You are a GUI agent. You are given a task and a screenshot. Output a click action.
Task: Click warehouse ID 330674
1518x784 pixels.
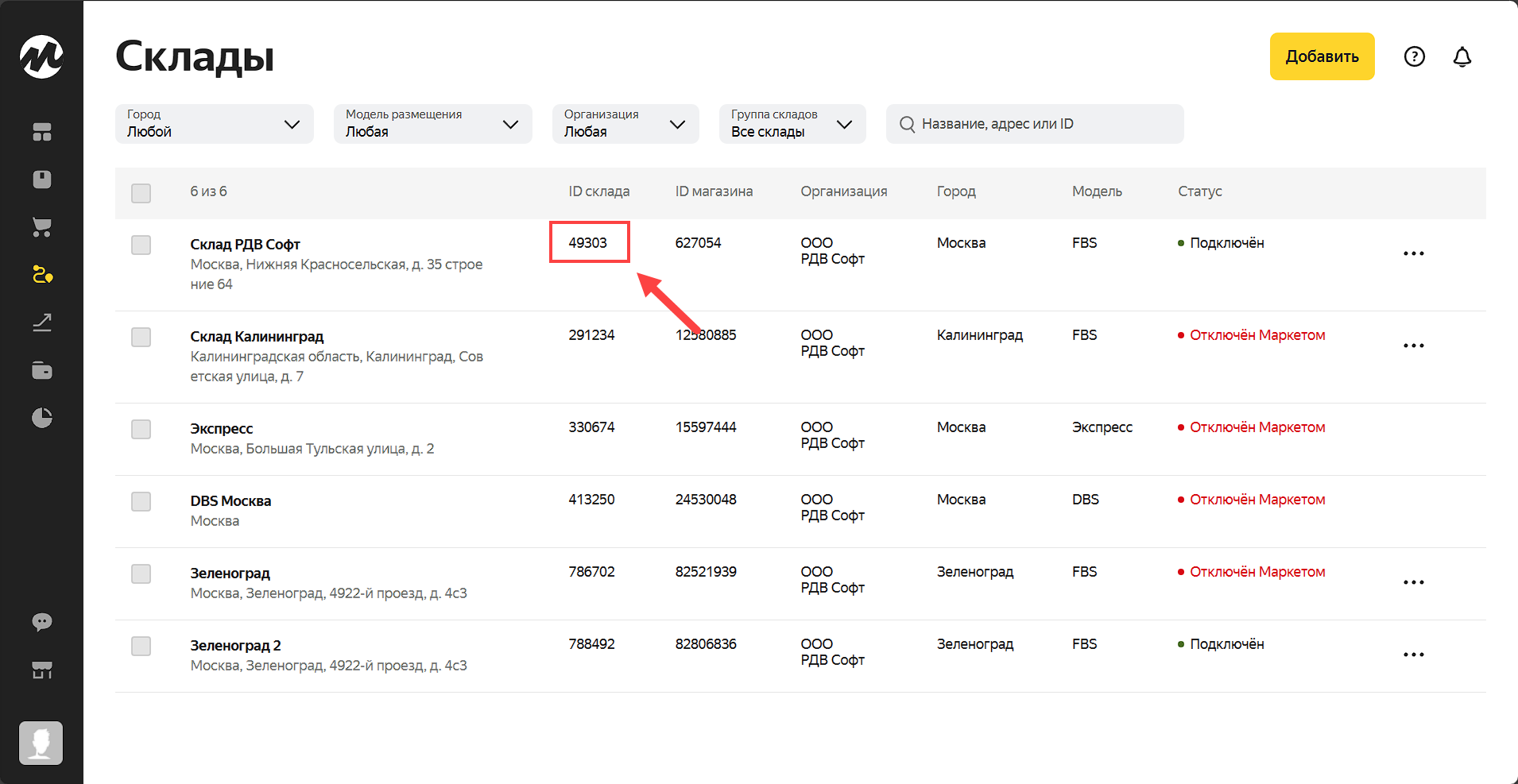591,427
